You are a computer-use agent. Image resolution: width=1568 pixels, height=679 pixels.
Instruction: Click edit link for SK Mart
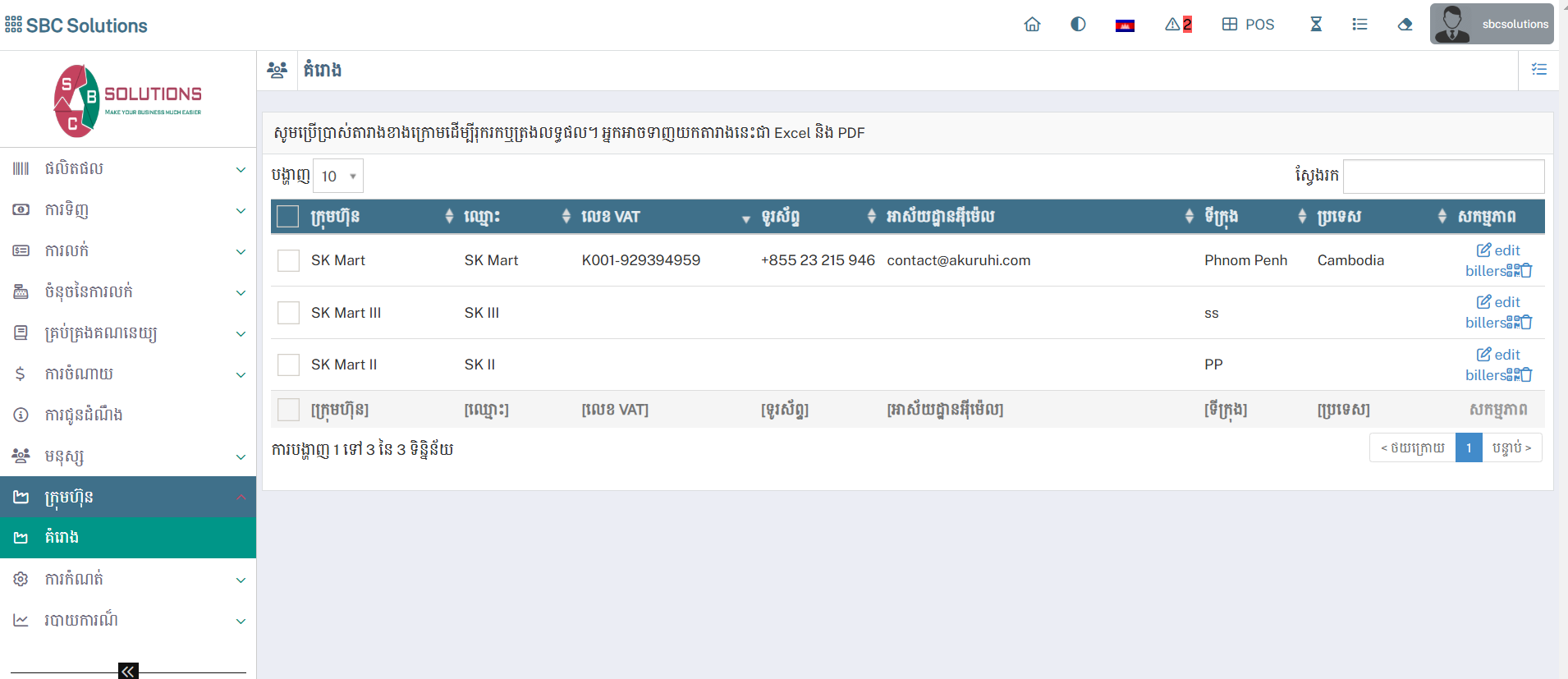[1498, 250]
